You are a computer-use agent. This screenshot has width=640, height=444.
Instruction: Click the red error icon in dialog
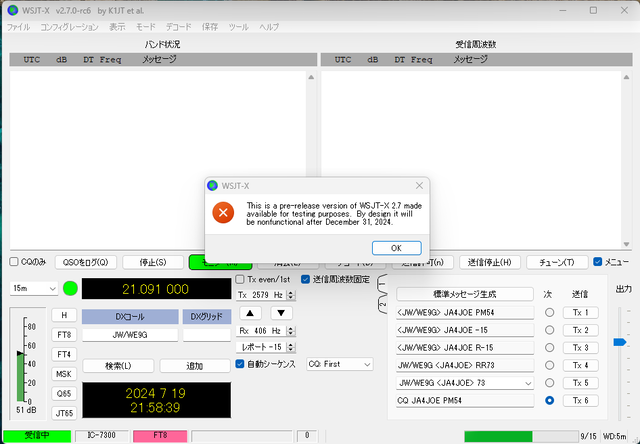tap(223, 213)
